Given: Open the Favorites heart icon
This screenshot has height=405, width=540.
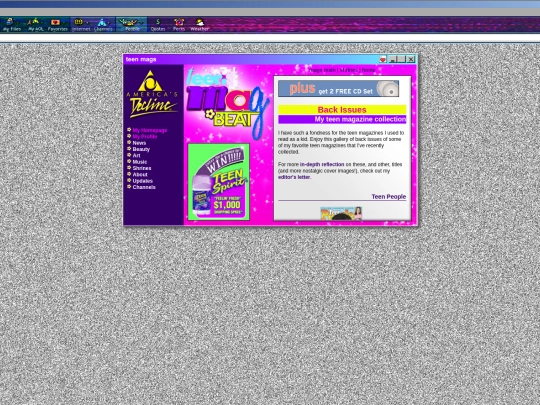Looking at the screenshot, I should point(55,22).
